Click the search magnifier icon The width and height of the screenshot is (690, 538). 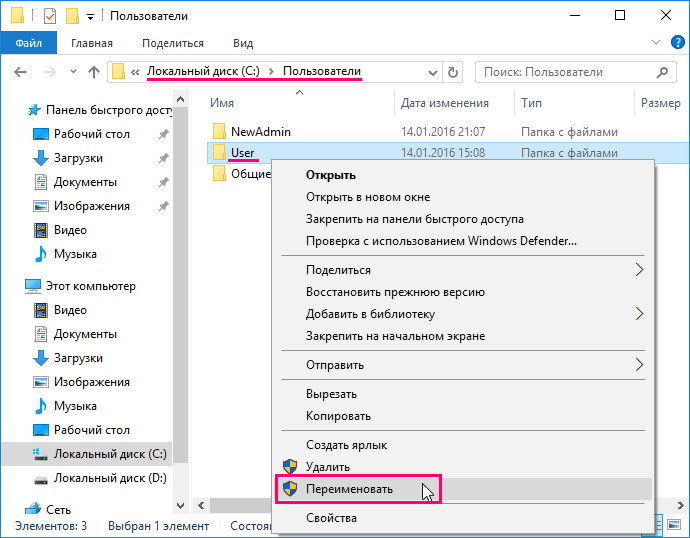tap(663, 72)
